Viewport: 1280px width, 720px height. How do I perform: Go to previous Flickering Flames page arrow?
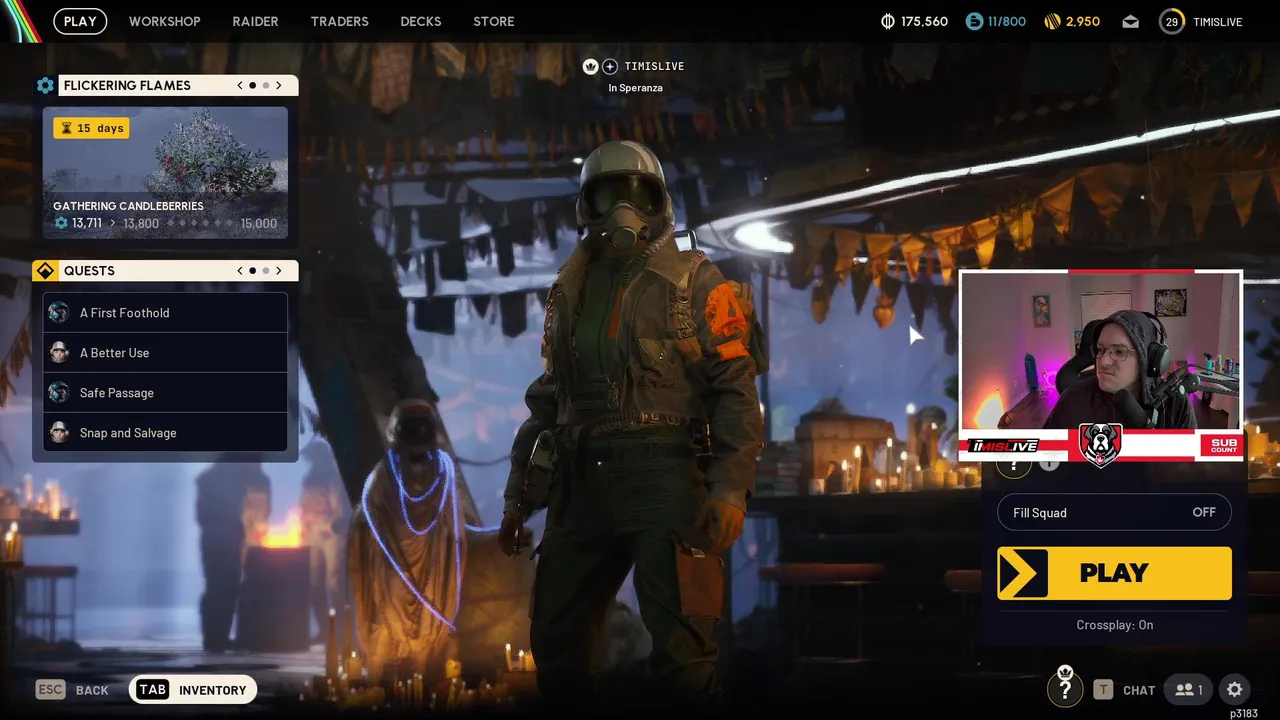click(240, 85)
